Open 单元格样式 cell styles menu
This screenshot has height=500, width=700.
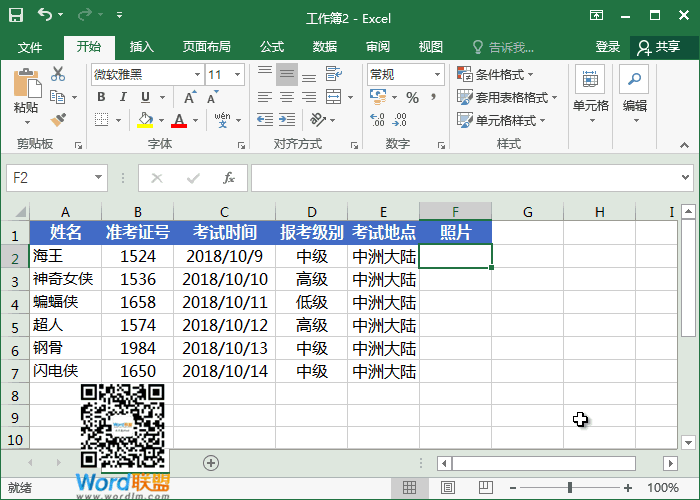coord(501,120)
